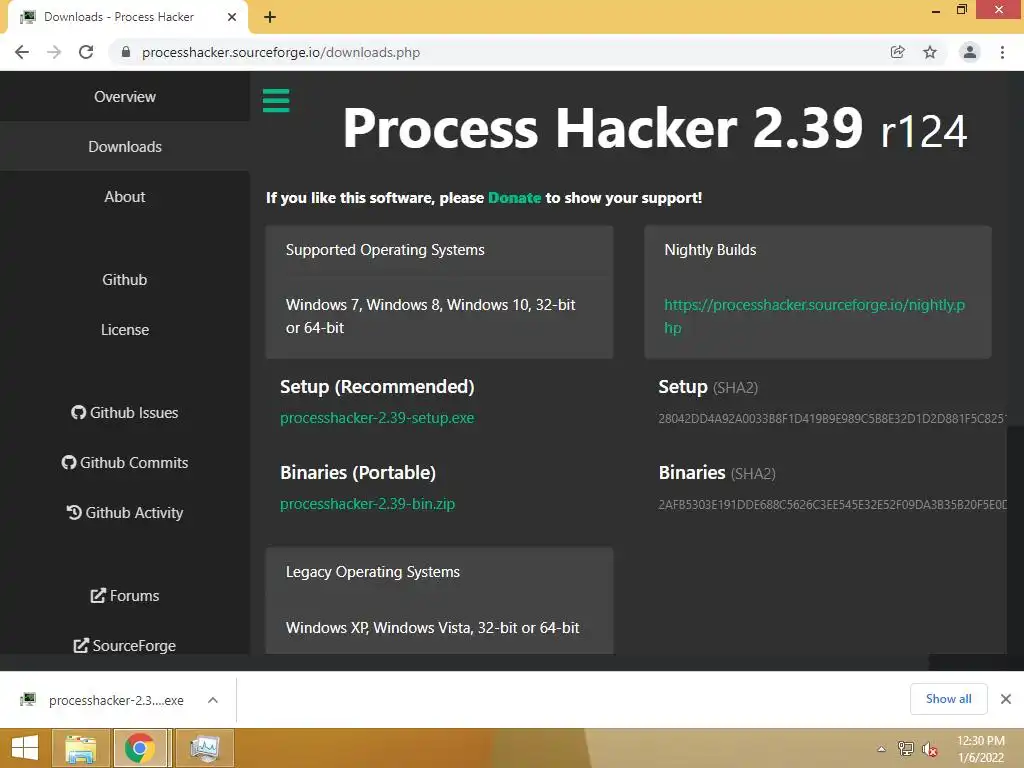Click the padlock site info icon
Viewport: 1024px width, 768px height.
(125, 52)
